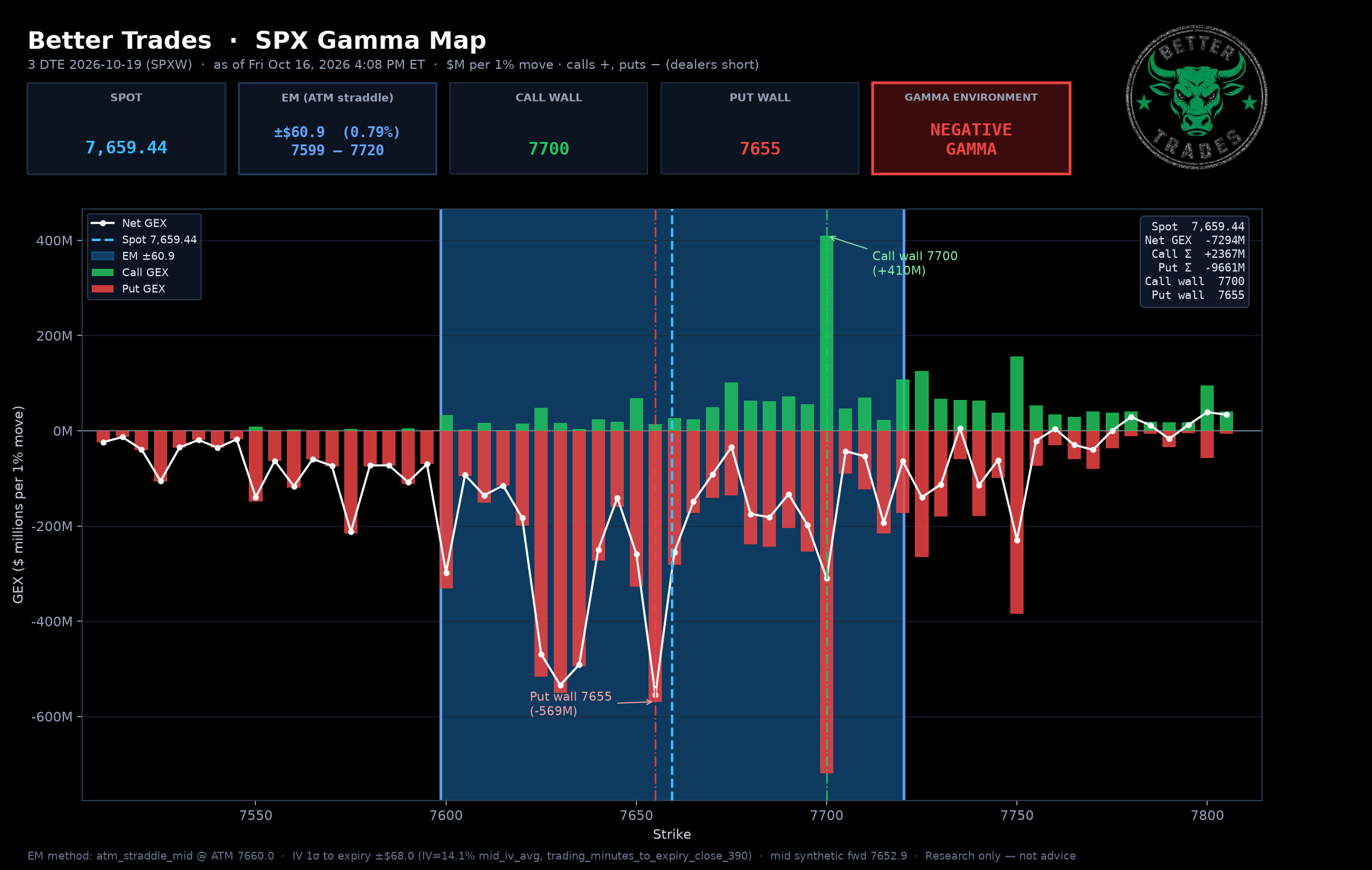Click the EM method footer text
1372x870 pixels.
click(151, 856)
